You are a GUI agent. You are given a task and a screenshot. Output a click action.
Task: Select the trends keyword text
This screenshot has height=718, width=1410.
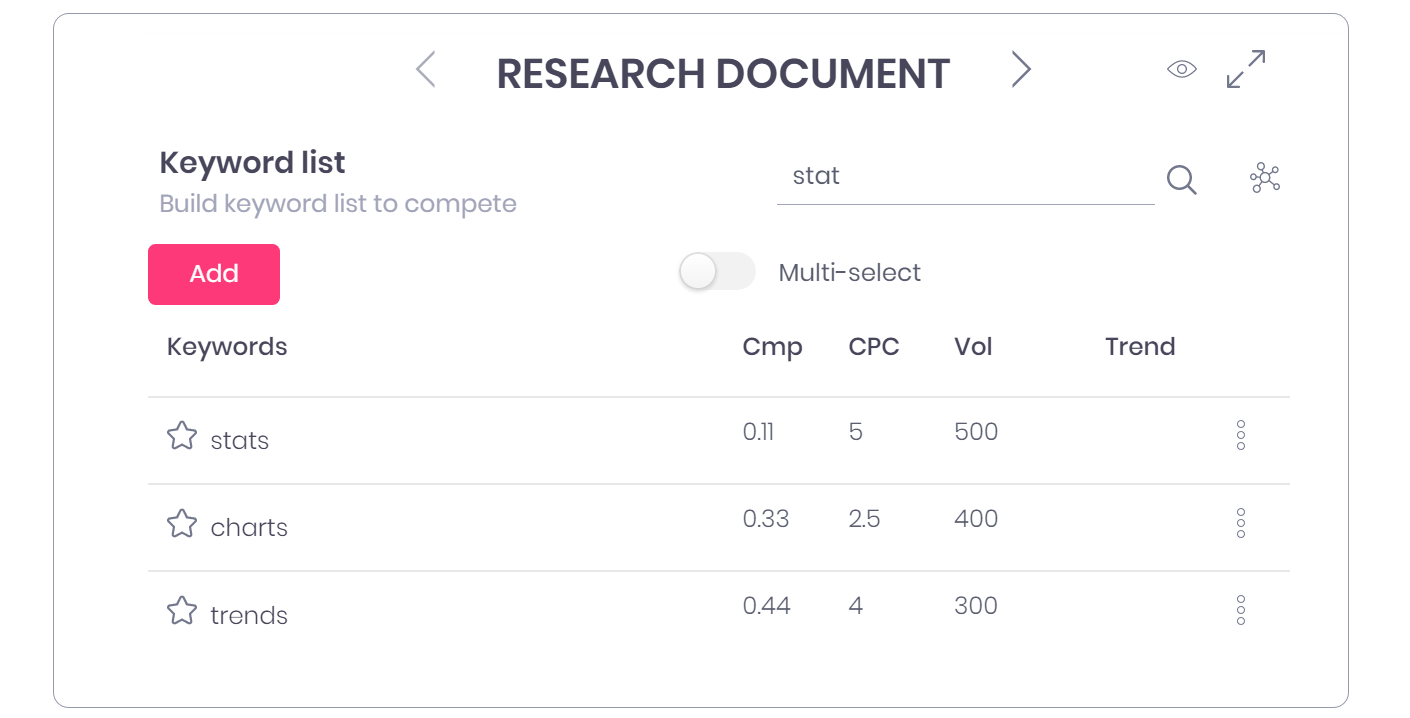tap(249, 615)
